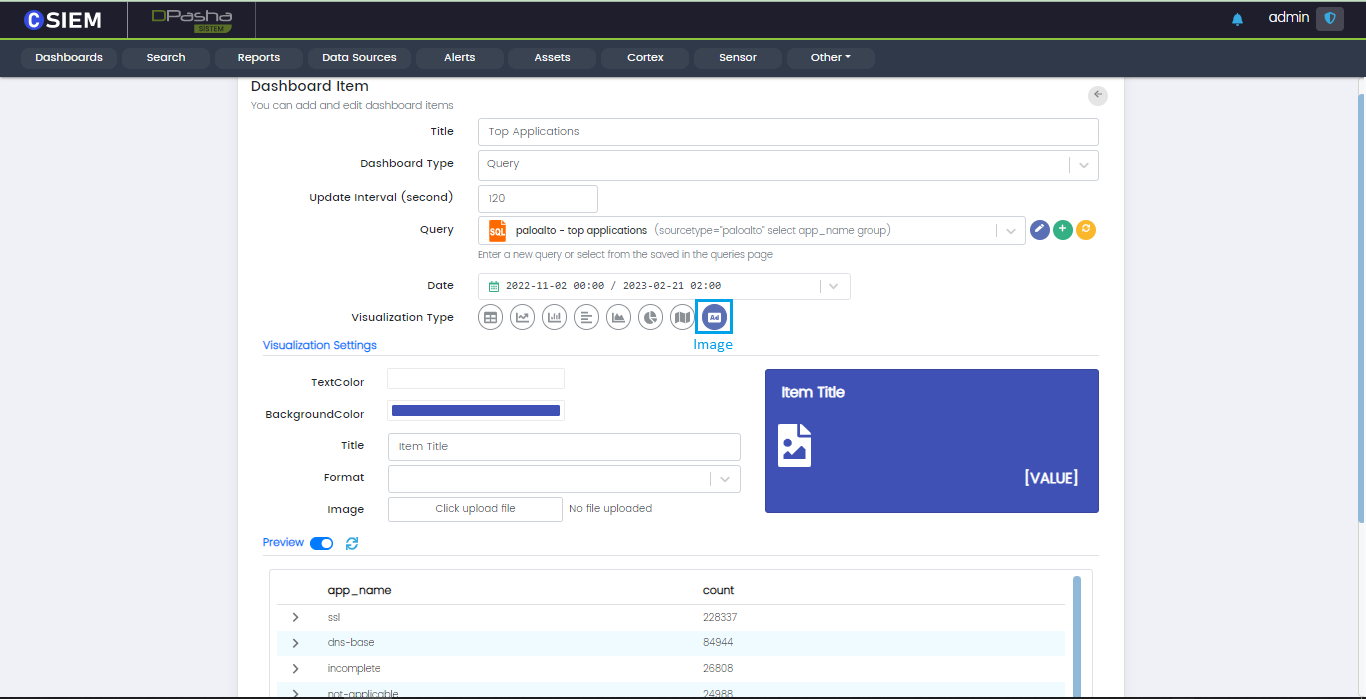The height and width of the screenshot is (699, 1366).
Task: Click the green add query plus icon
Action: tap(1063, 230)
